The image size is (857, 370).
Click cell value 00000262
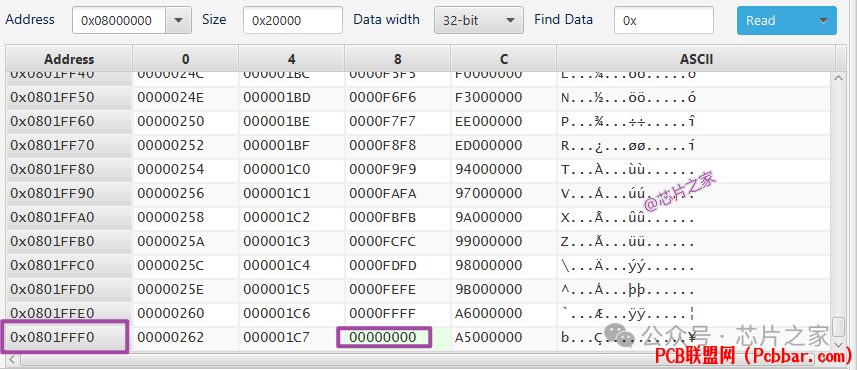coord(171,338)
